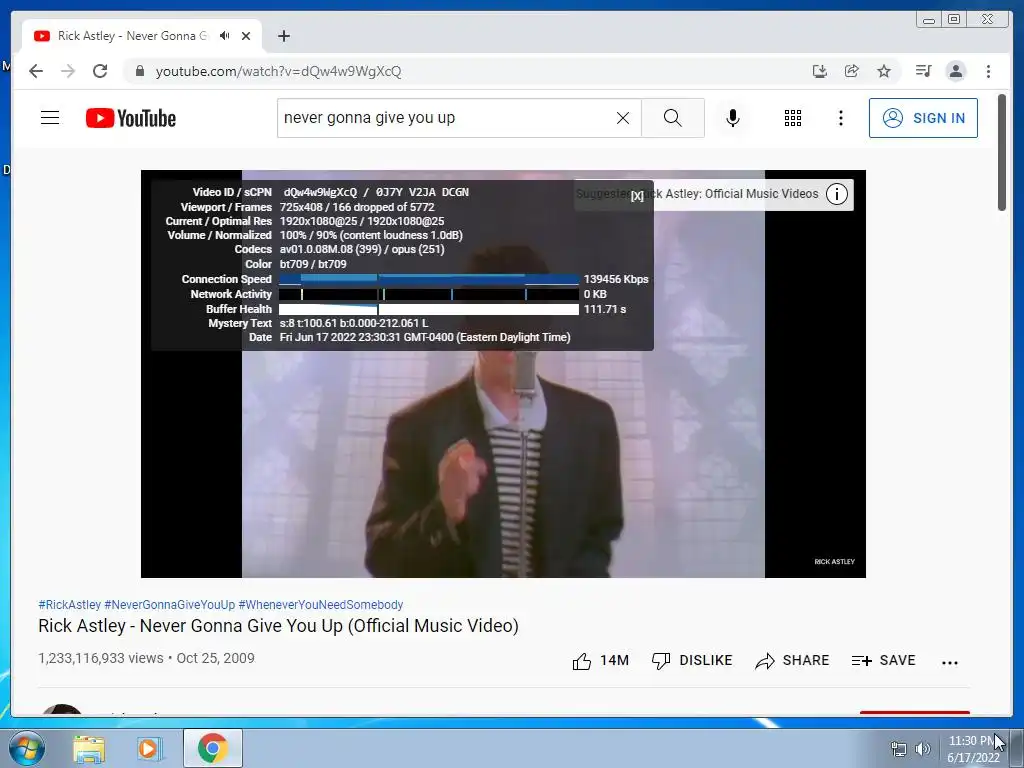This screenshot has width=1024, height=768.
Task: Click the page vertical scrollbar
Action: (1002, 153)
